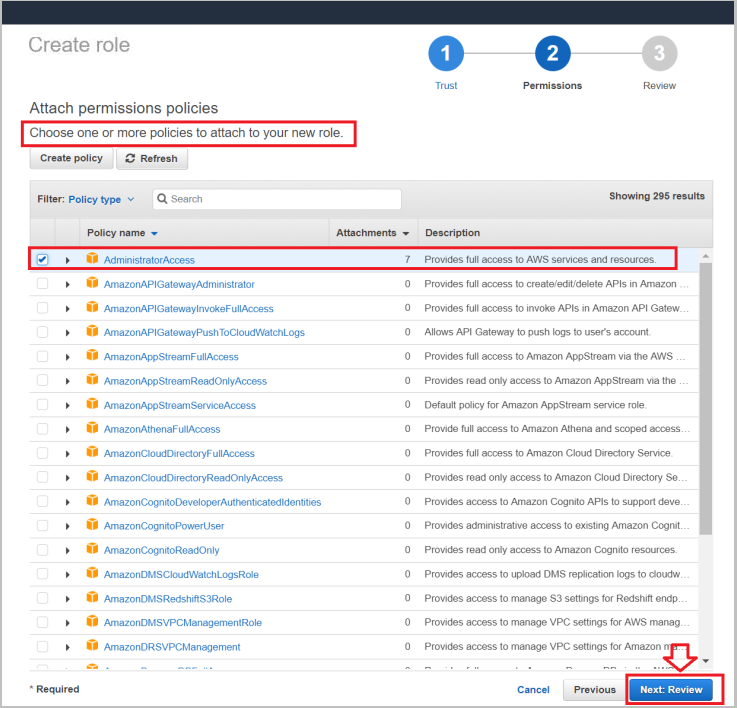Click the AmazonCognitoDeveloperAuthenticatedIdentities policy box icon
737x708 pixels.
coord(92,501)
